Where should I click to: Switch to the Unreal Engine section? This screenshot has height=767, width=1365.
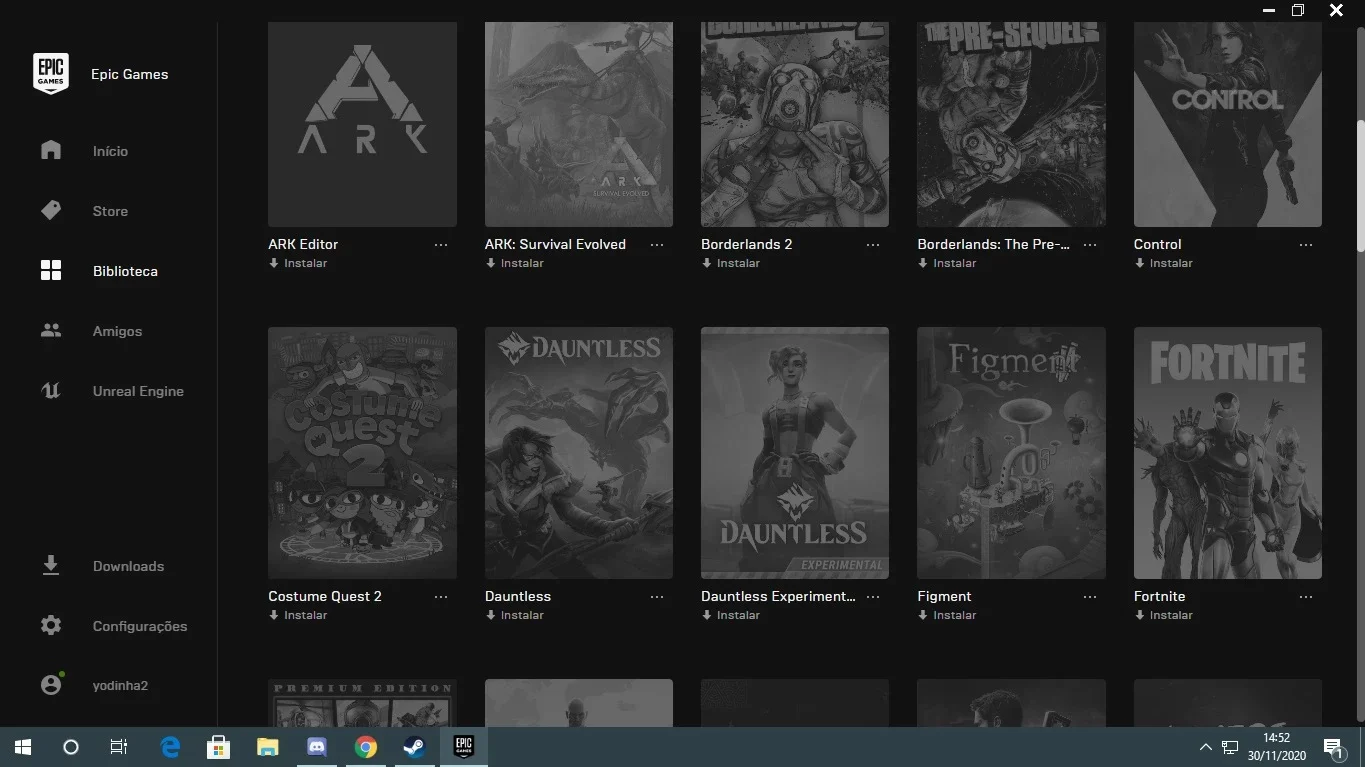pyautogui.click(x=138, y=391)
